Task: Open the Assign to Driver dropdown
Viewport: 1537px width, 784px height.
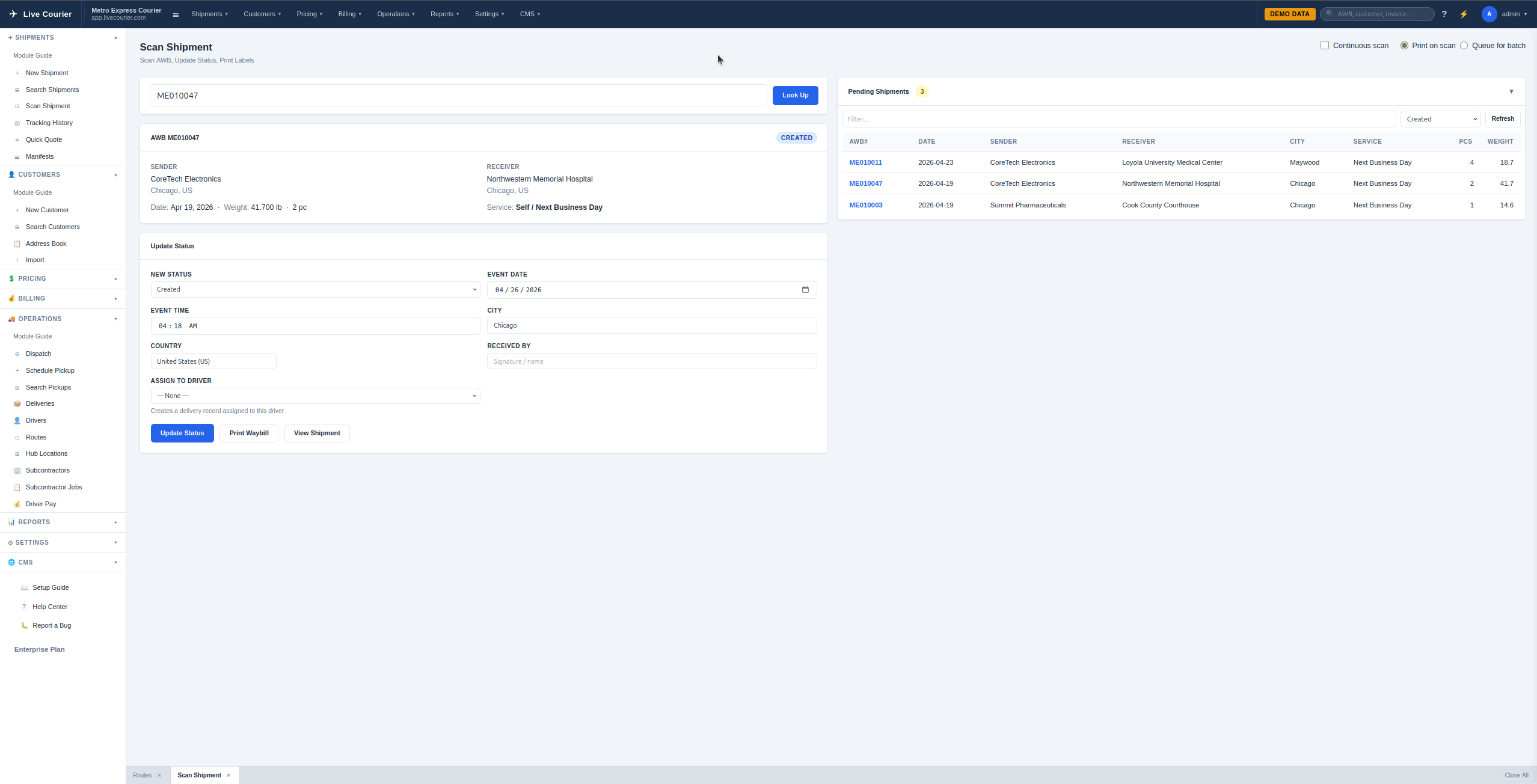Action: point(315,396)
